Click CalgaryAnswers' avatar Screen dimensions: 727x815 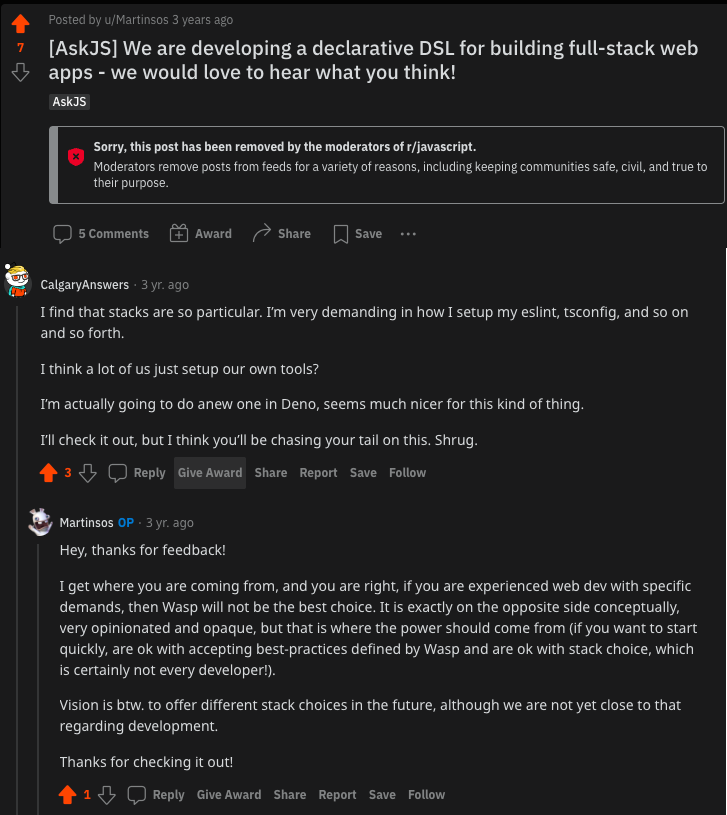(18, 283)
